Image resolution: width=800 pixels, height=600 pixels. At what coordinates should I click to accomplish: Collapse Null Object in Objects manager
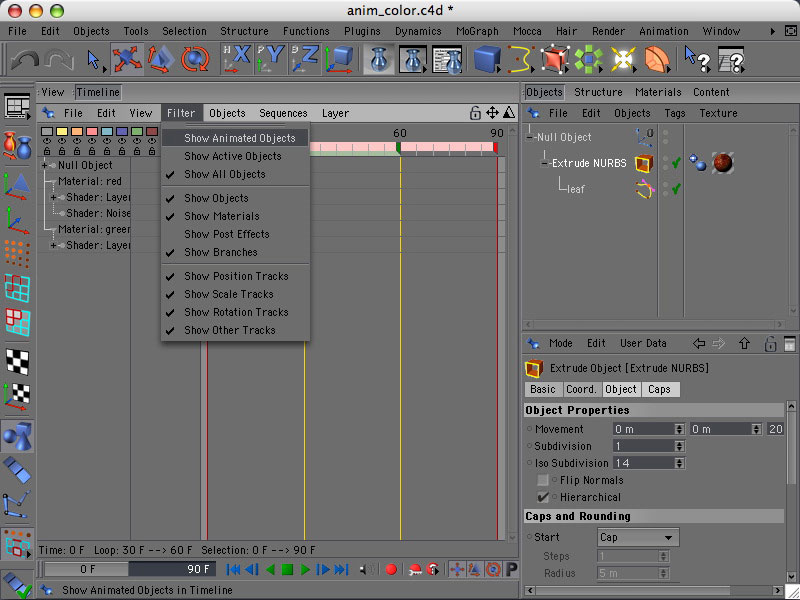(531, 137)
